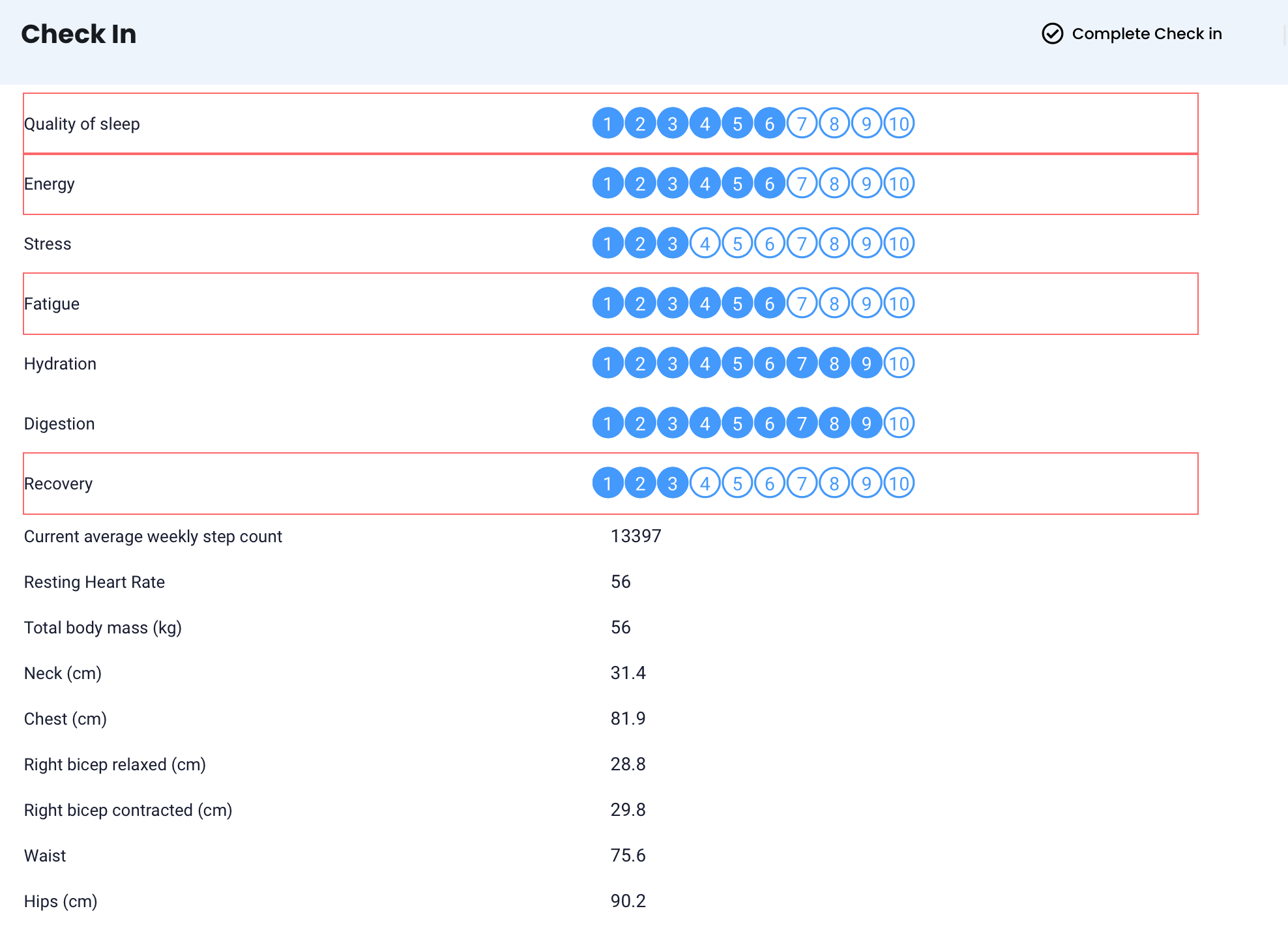This screenshot has width=1288, height=928.
Task: Click the Complete Check in checkmark icon
Action: coord(1052,34)
